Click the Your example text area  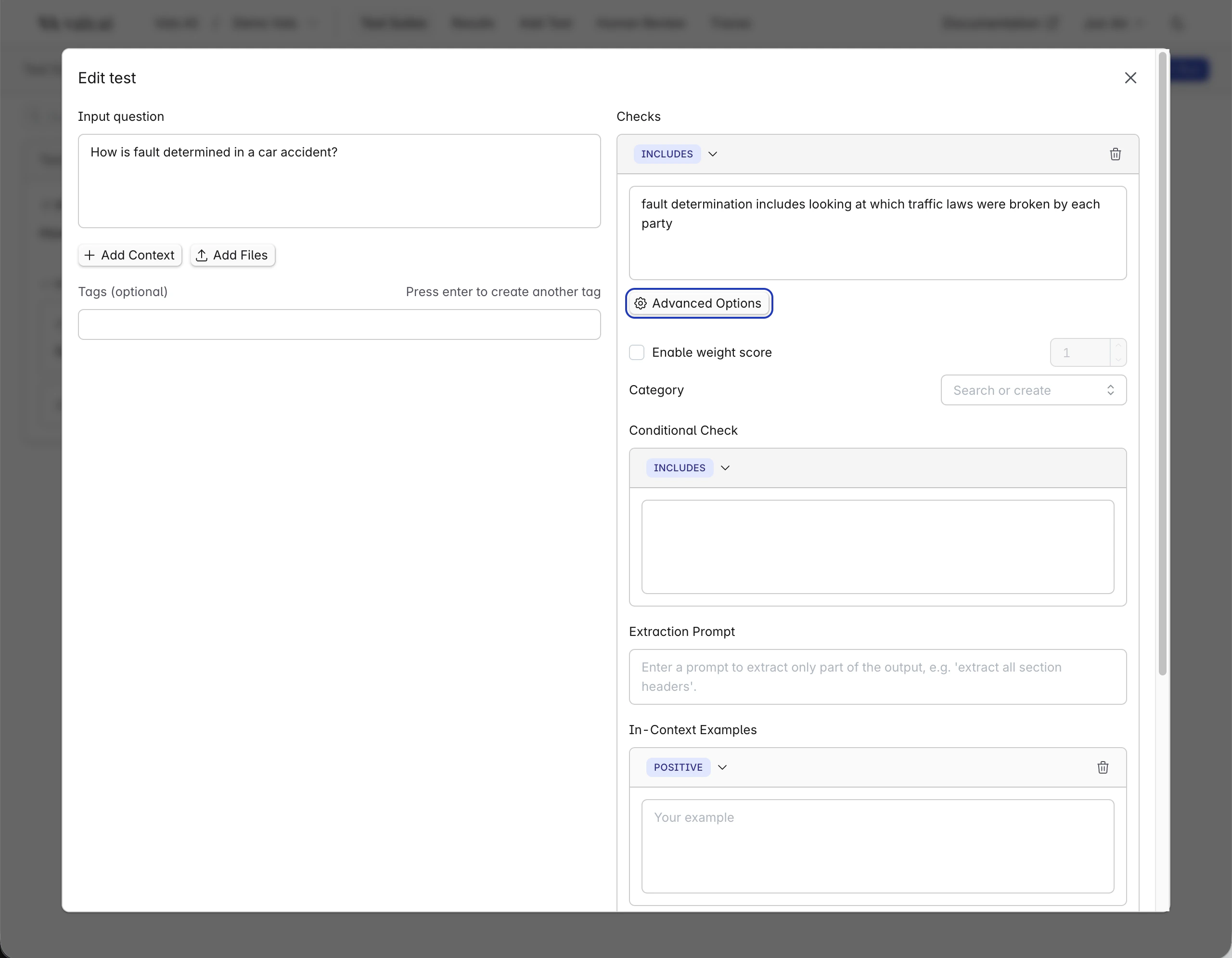click(877, 846)
